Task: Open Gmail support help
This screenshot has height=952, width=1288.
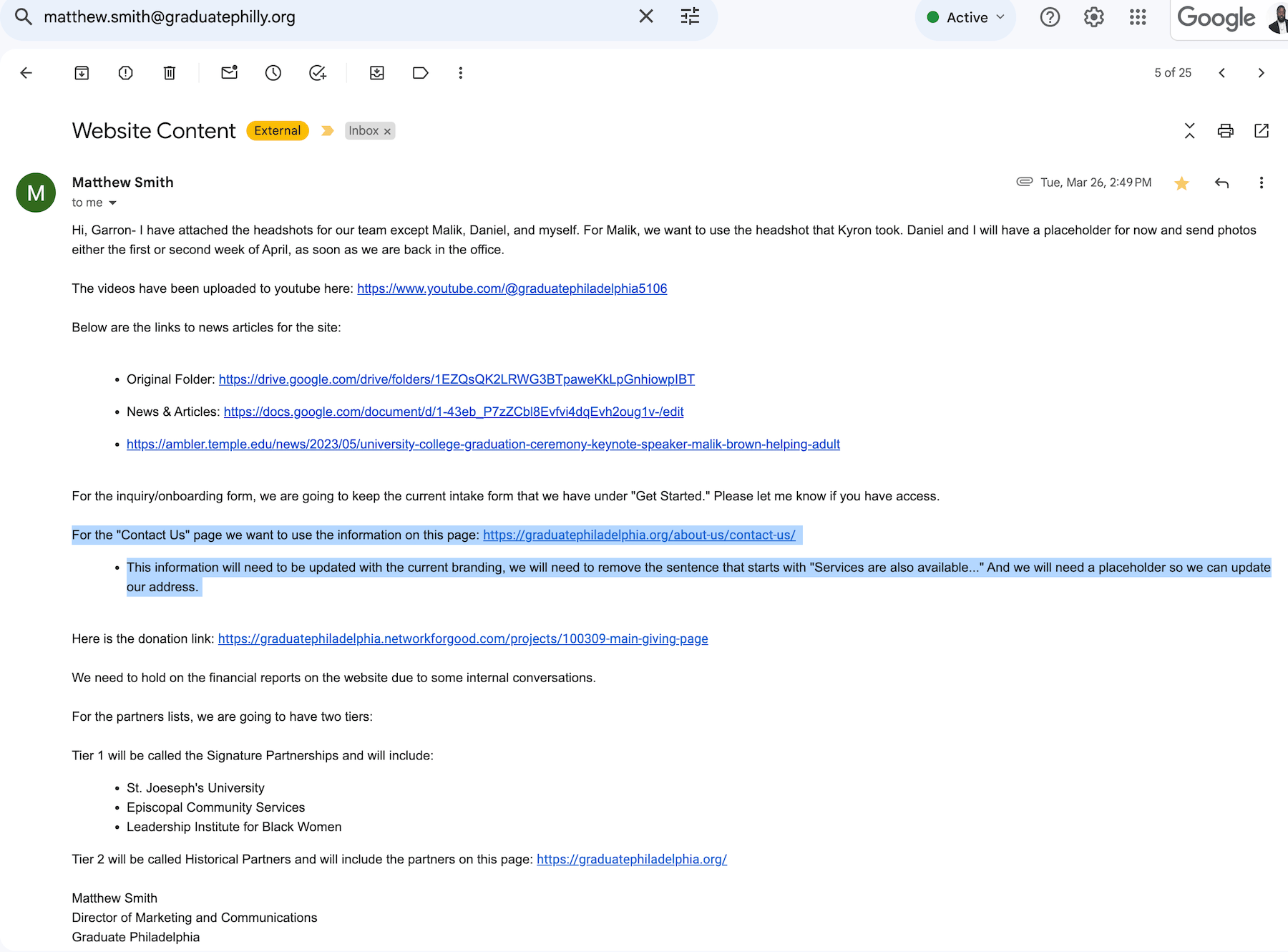Action: coord(1050,17)
